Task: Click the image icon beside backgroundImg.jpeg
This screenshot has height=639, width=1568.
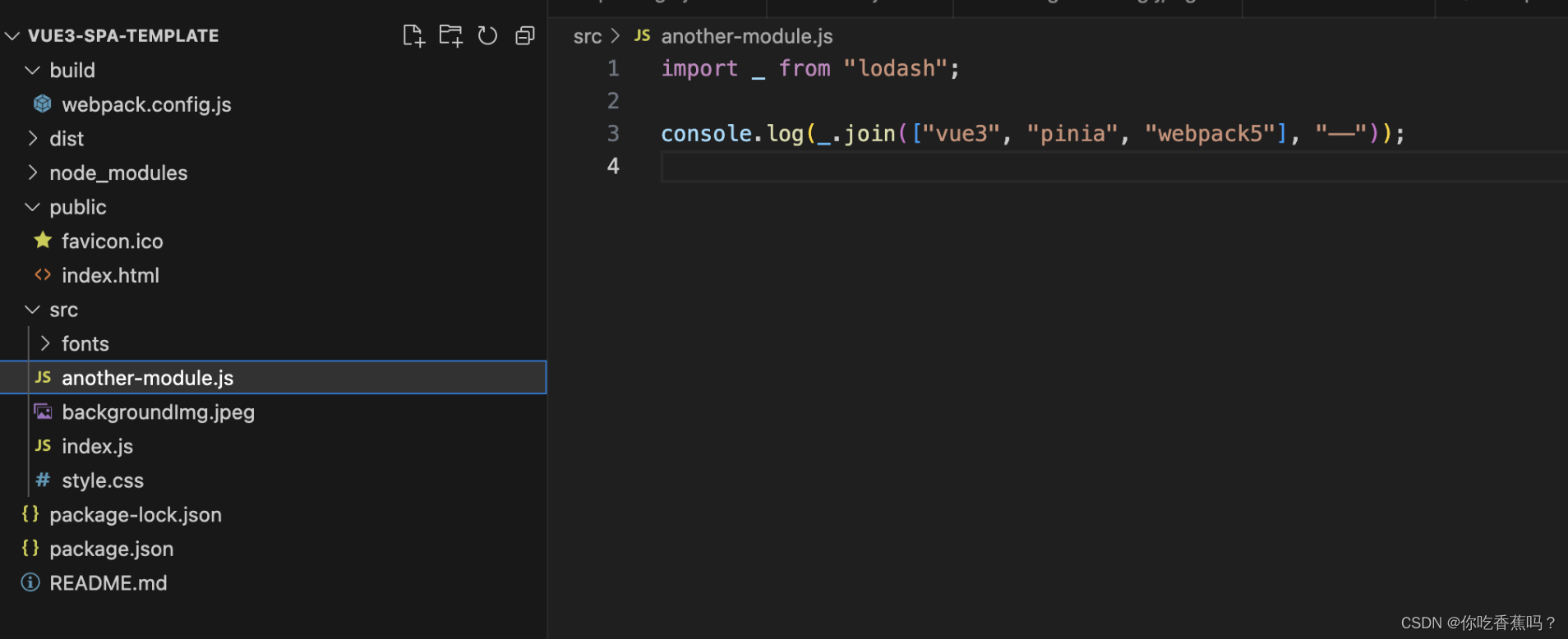Action: (43, 411)
